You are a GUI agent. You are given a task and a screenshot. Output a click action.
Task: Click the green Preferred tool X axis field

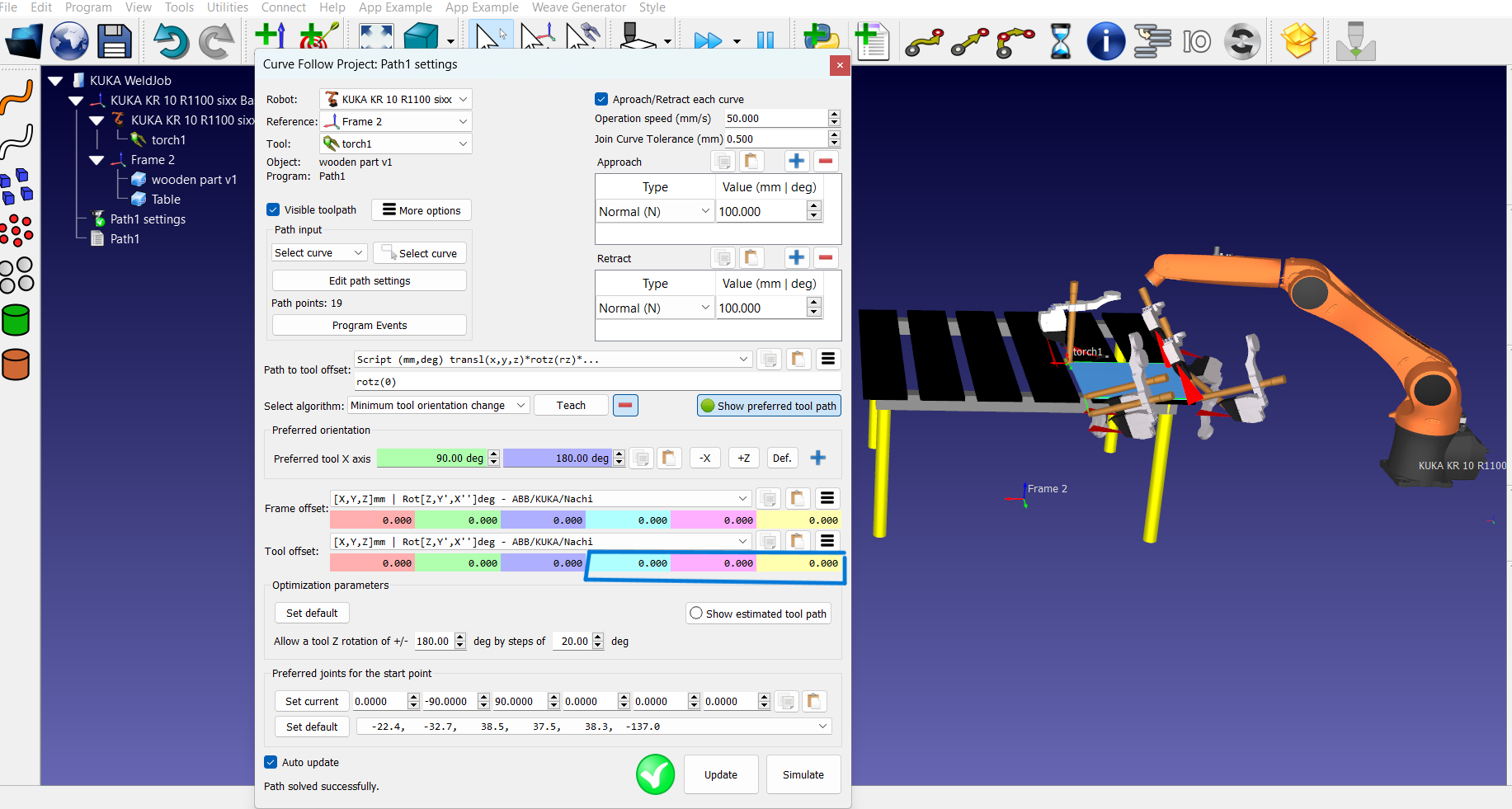(432, 459)
